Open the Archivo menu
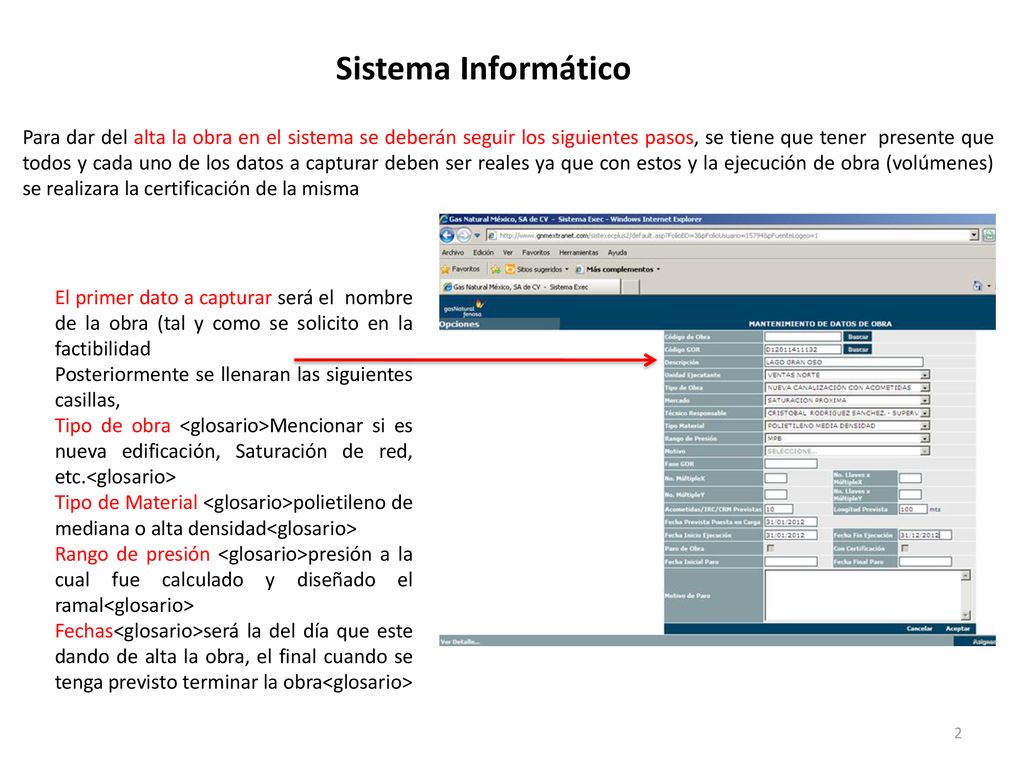 tap(453, 252)
